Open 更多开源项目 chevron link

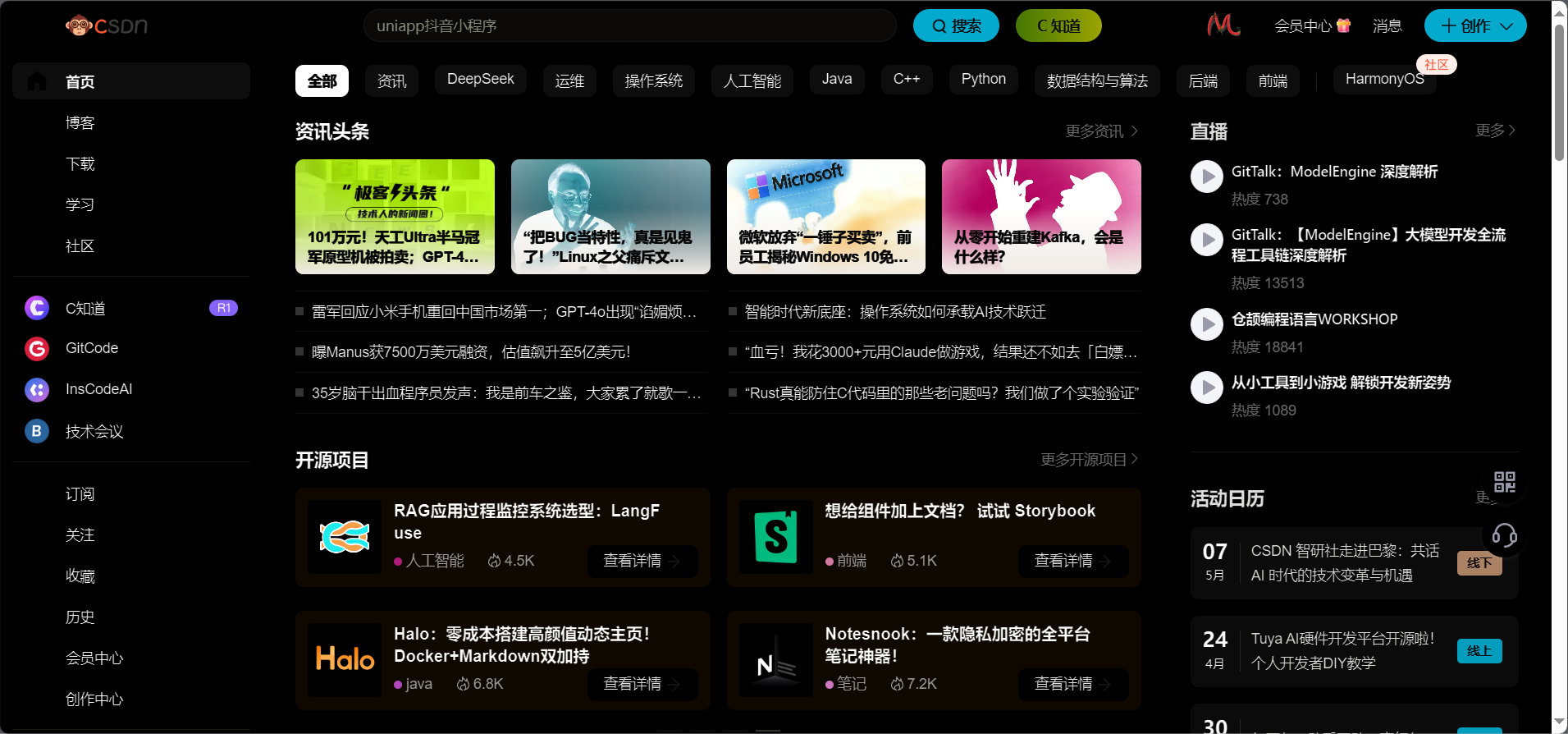1090,460
